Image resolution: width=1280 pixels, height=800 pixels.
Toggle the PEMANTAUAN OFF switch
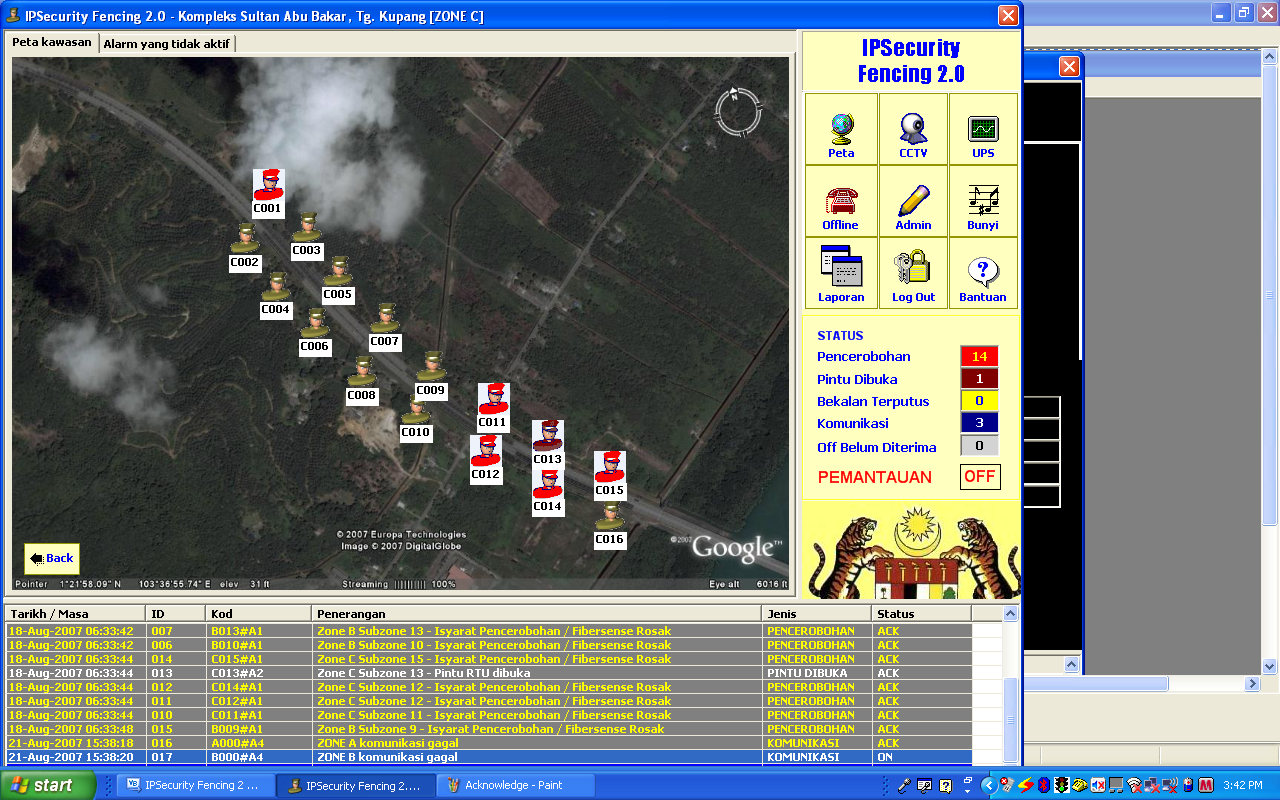[x=979, y=477]
